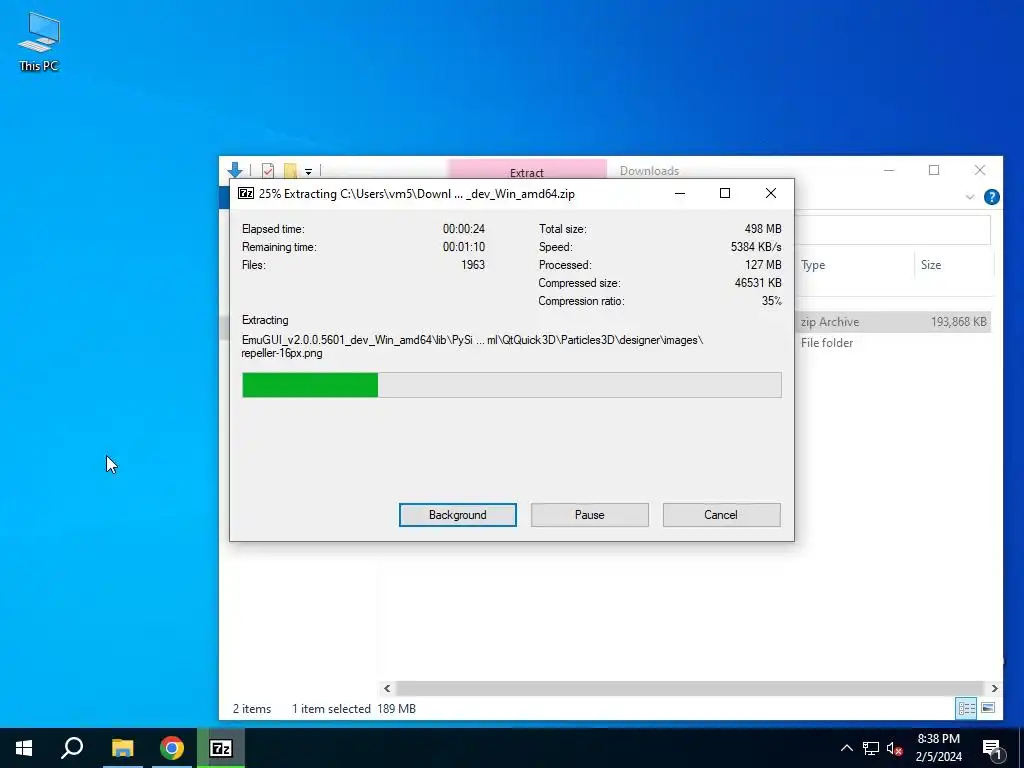Click the extraction progress bar
1024x768 pixels.
pyautogui.click(x=511, y=385)
